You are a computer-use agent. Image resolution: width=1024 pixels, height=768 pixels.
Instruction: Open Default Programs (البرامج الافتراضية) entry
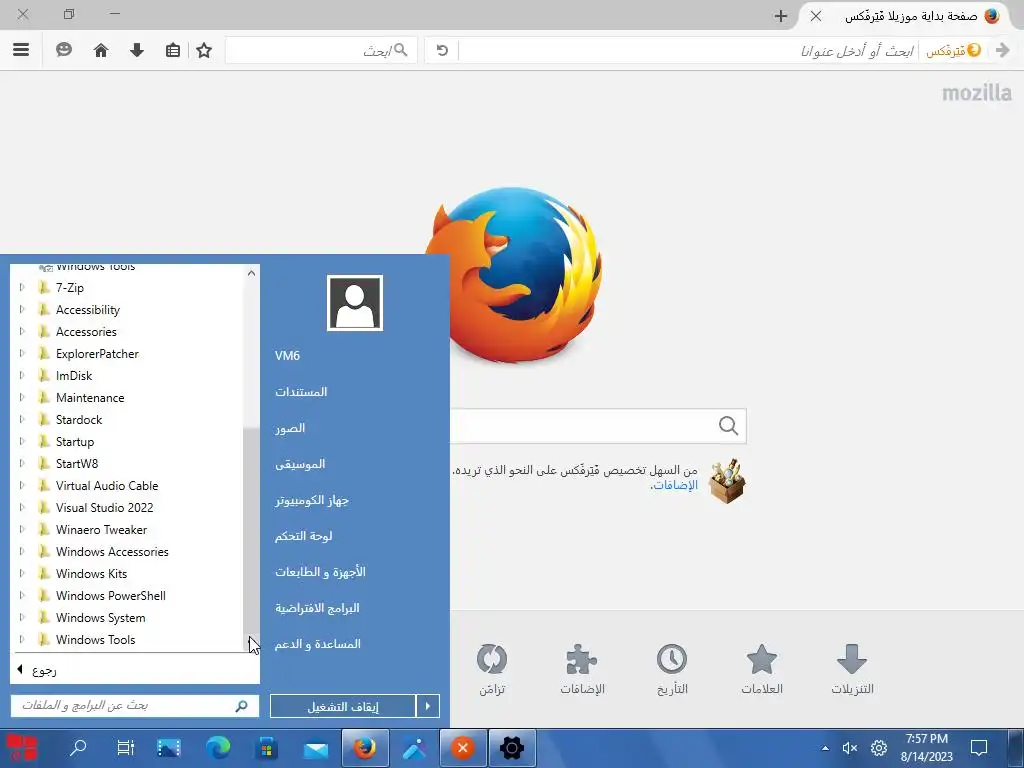pyautogui.click(x=317, y=608)
